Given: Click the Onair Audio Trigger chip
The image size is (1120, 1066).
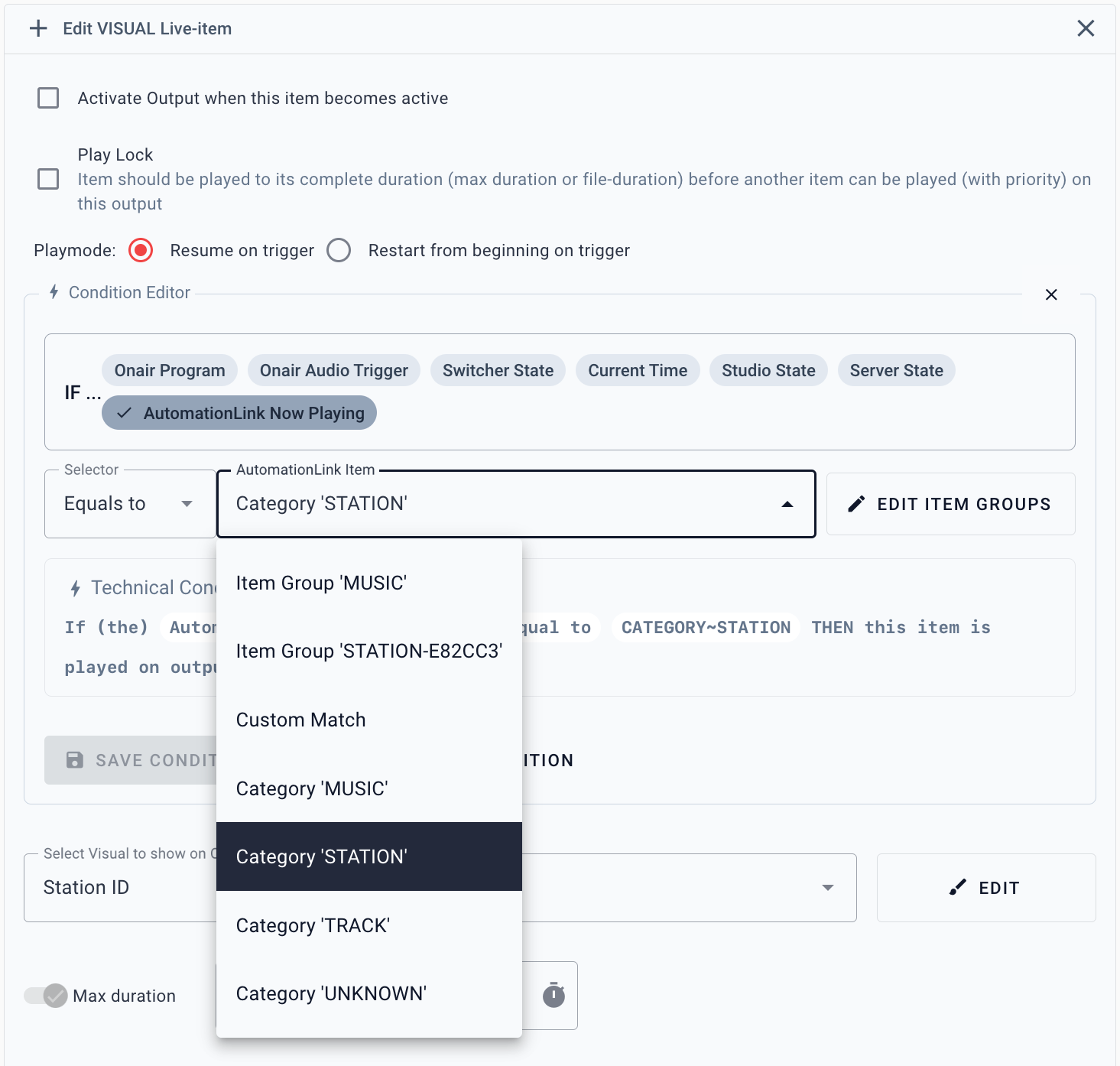Looking at the screenshot, I should click(334, 370).
